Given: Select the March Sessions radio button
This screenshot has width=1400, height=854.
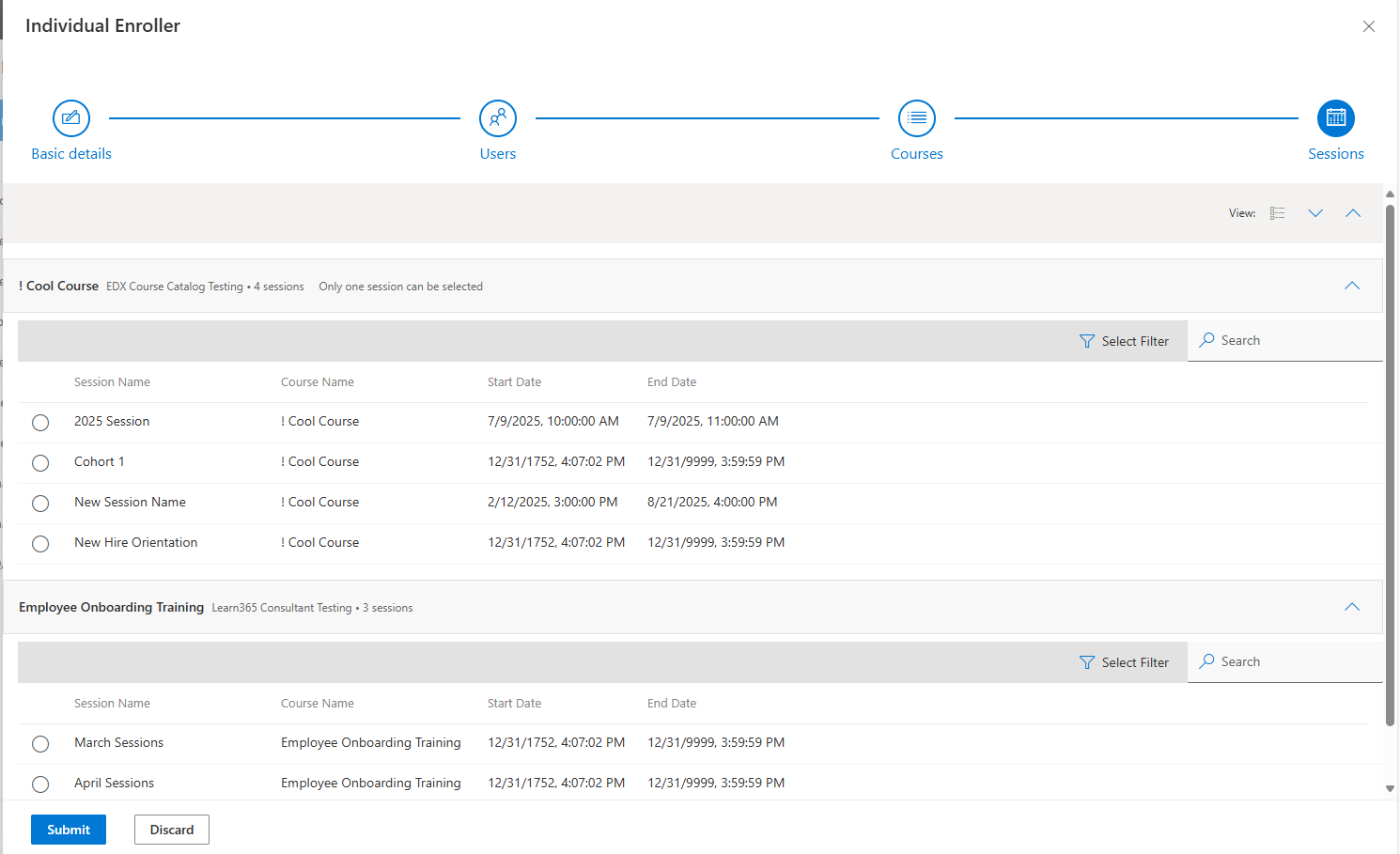Looking at the screenshot, I should coord(40,744).
